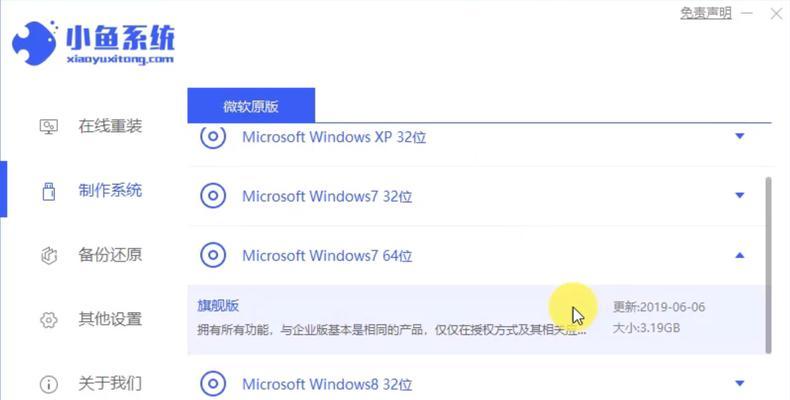Open the 免责声明 link

705,13
